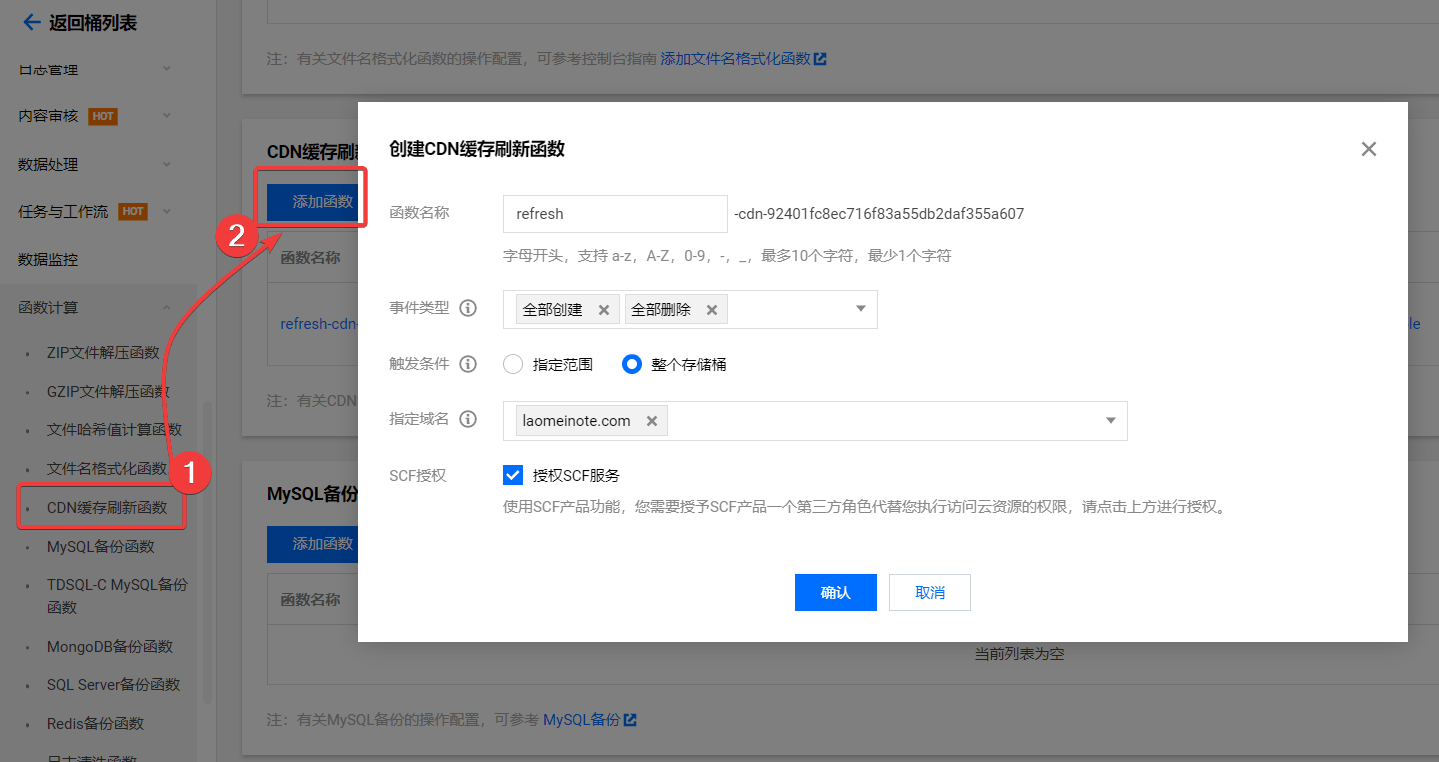Close the 创建CDN缓存刷新函数 dialog
The width and height of the screenshot is (1439, 762).
coord(1368,148)
